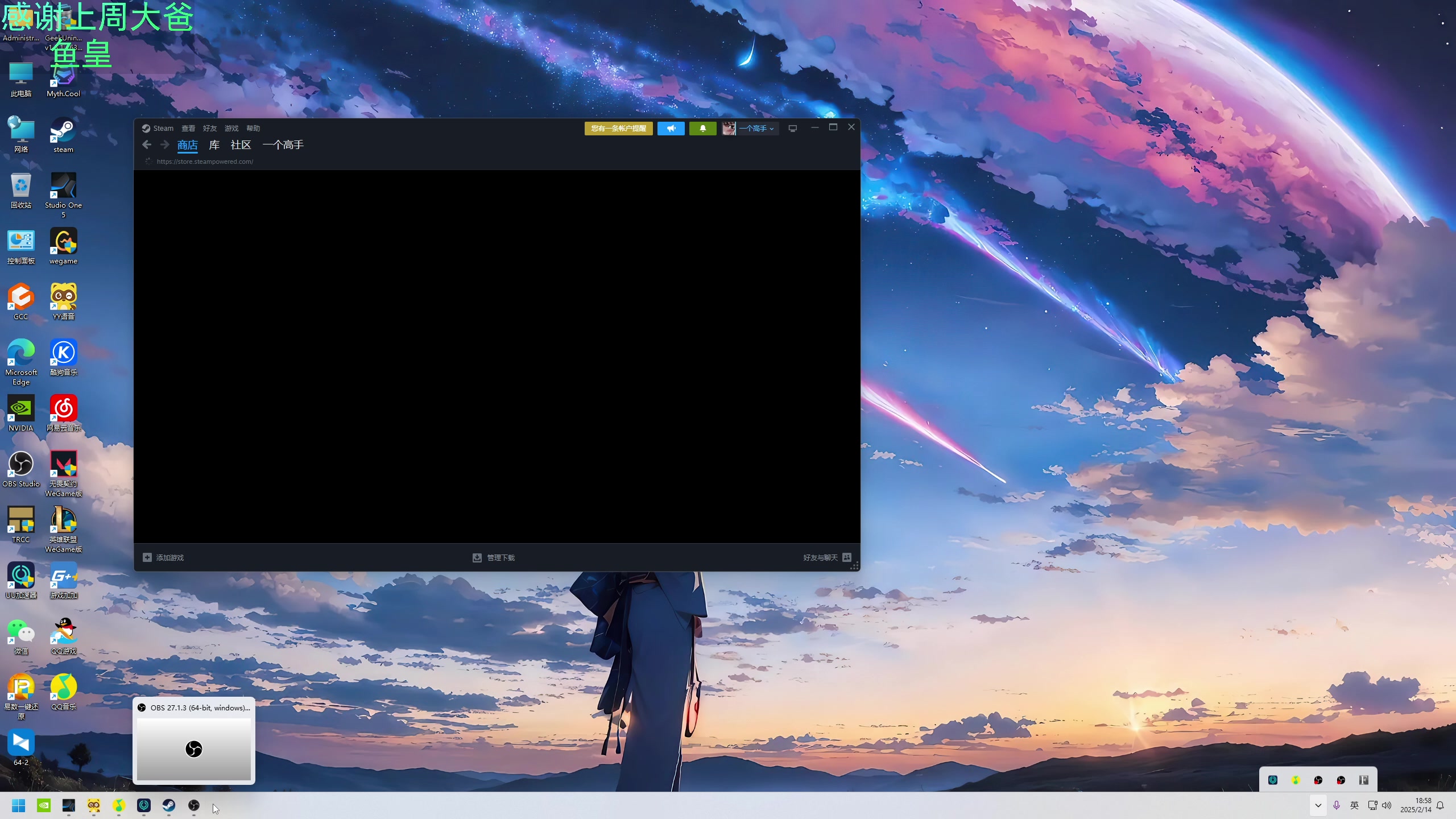1456x819 pixels.
Task: Select the TRCC desktop icon
Action: tap(21, 526)
